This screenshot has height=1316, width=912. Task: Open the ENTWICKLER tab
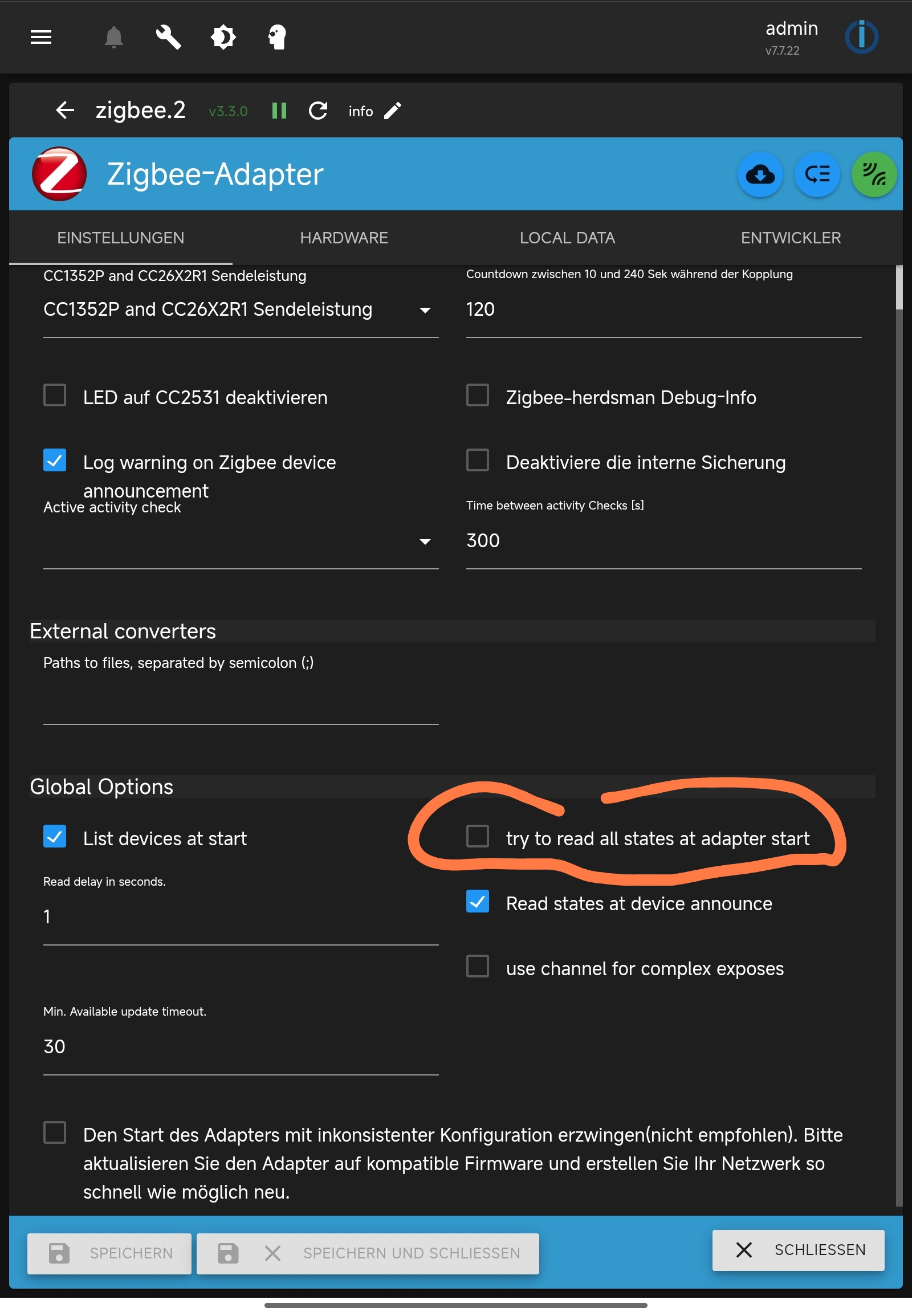point(790,238)
